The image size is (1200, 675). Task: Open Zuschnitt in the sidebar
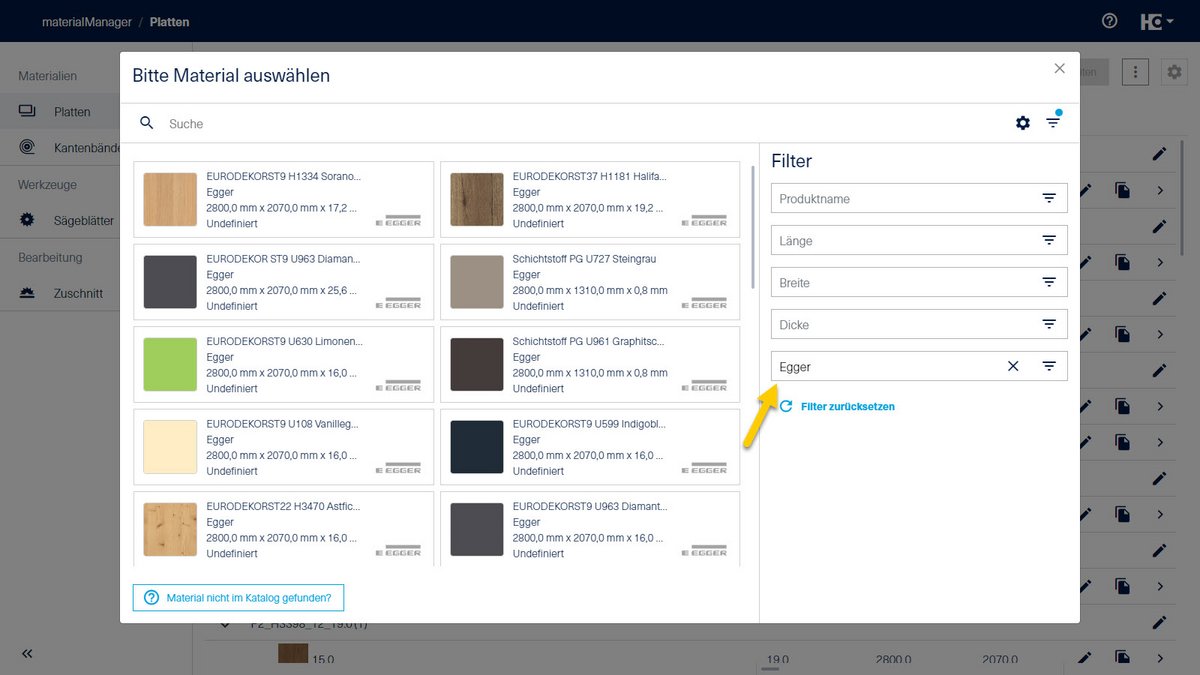[78, 294]
